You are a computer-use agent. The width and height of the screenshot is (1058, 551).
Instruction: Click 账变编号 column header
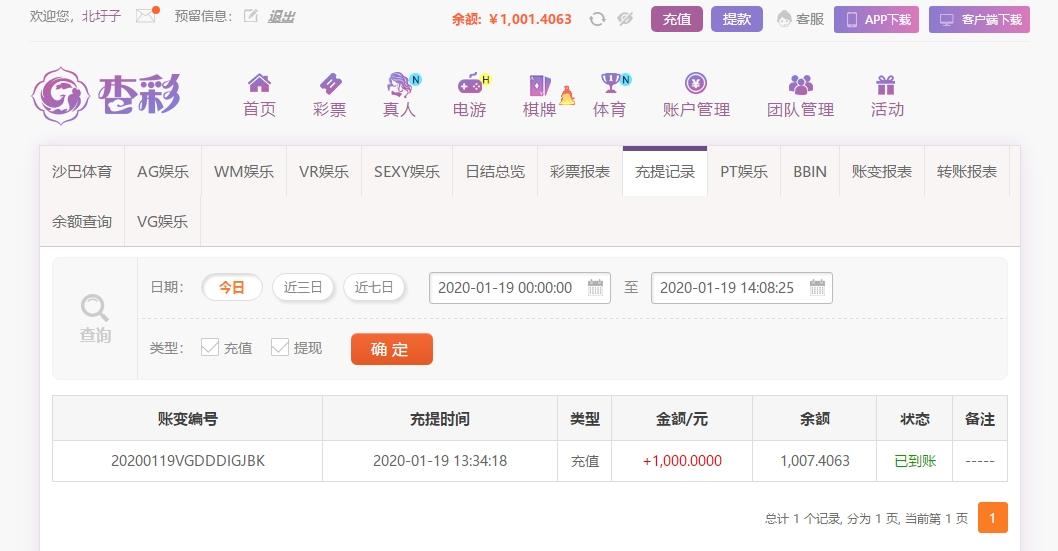pos(188,419)
